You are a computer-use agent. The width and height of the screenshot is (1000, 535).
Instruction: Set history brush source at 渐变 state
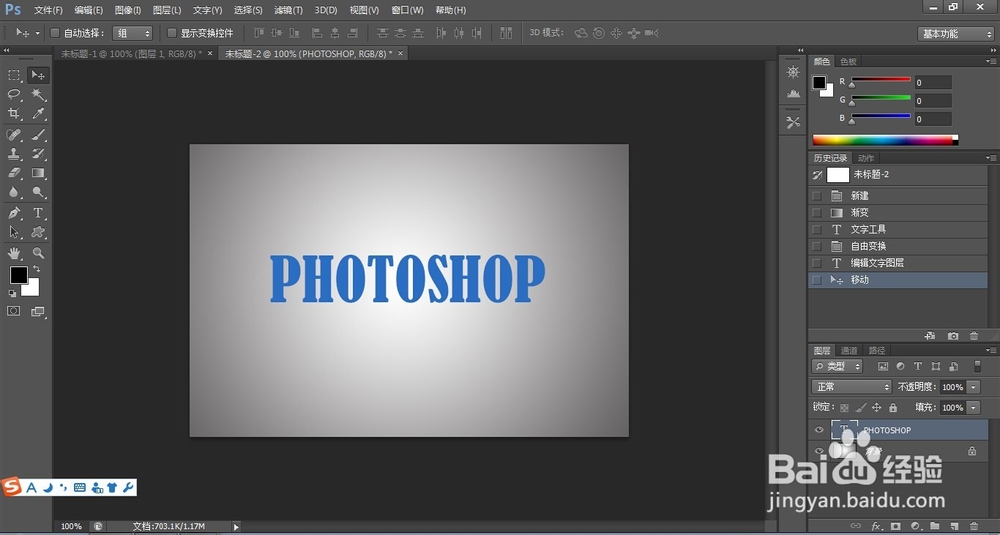pyautogui.click(x=816, y=212)
